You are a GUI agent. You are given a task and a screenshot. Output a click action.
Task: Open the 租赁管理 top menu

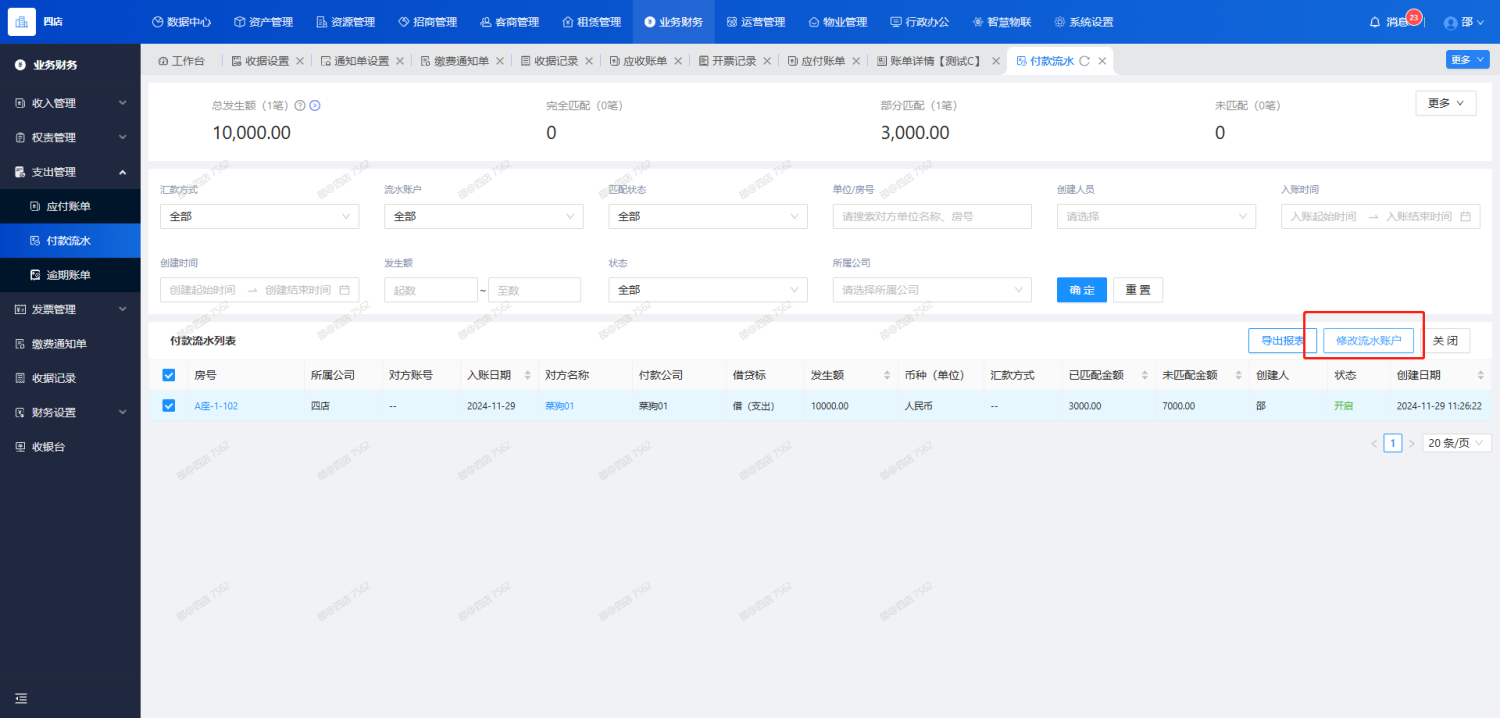pyautogui.click(x=591, y=22)
